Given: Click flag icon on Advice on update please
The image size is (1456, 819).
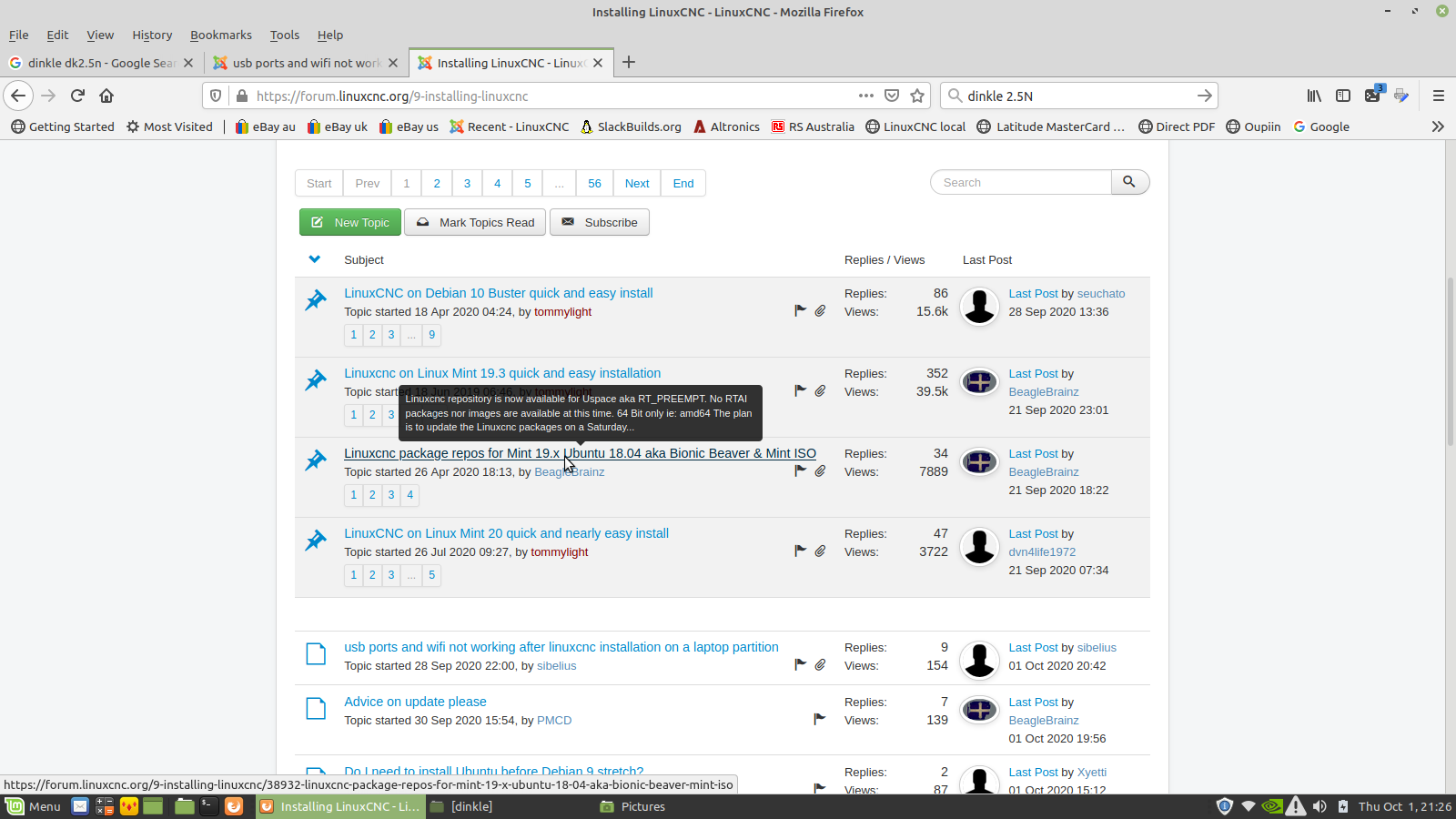Looking at the screenshot, I should click(x=820, y=719).
